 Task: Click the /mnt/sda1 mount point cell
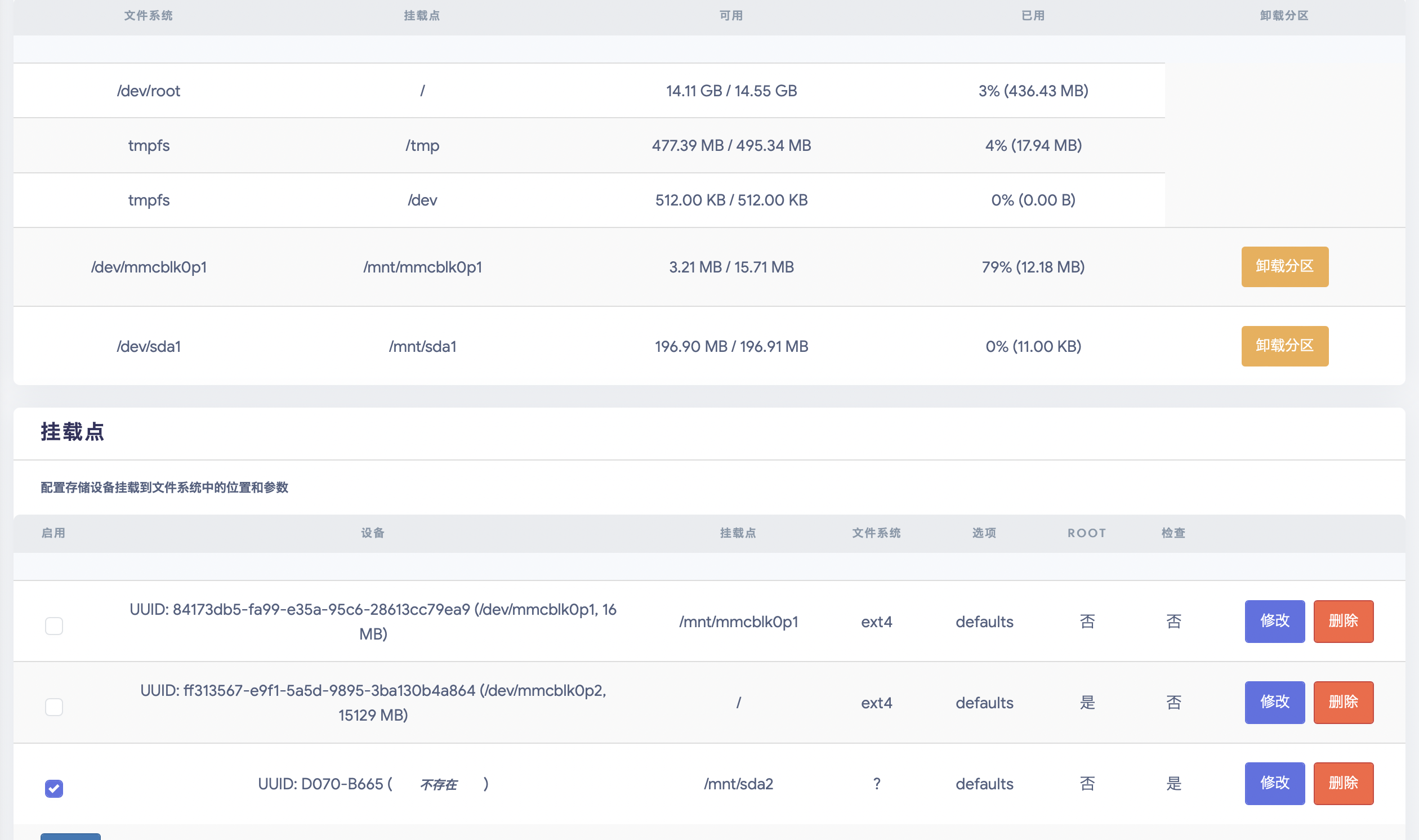click(x=422, y=346)
